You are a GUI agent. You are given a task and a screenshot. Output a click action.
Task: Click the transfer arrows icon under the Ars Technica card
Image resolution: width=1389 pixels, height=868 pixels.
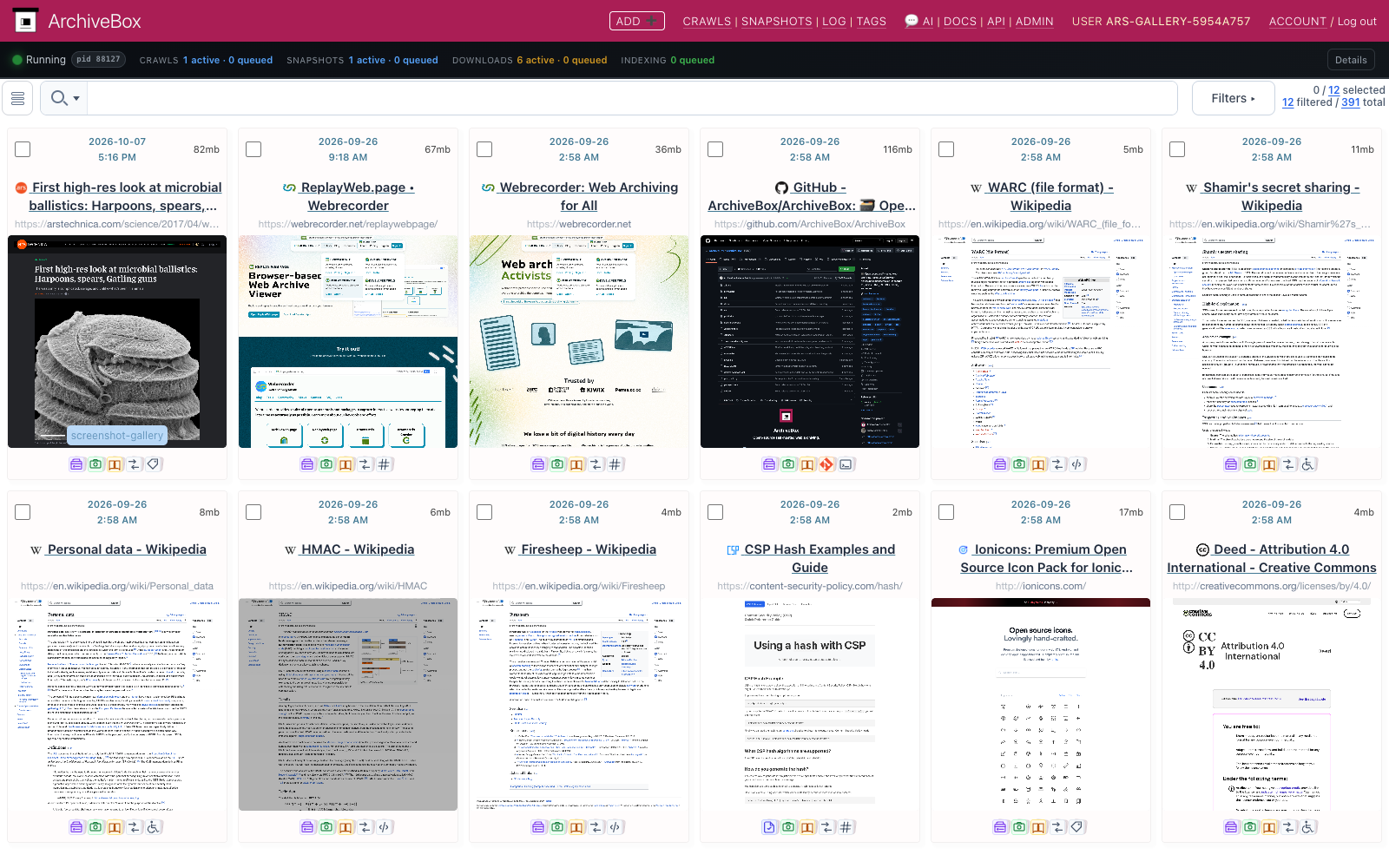tap(134, 464)
